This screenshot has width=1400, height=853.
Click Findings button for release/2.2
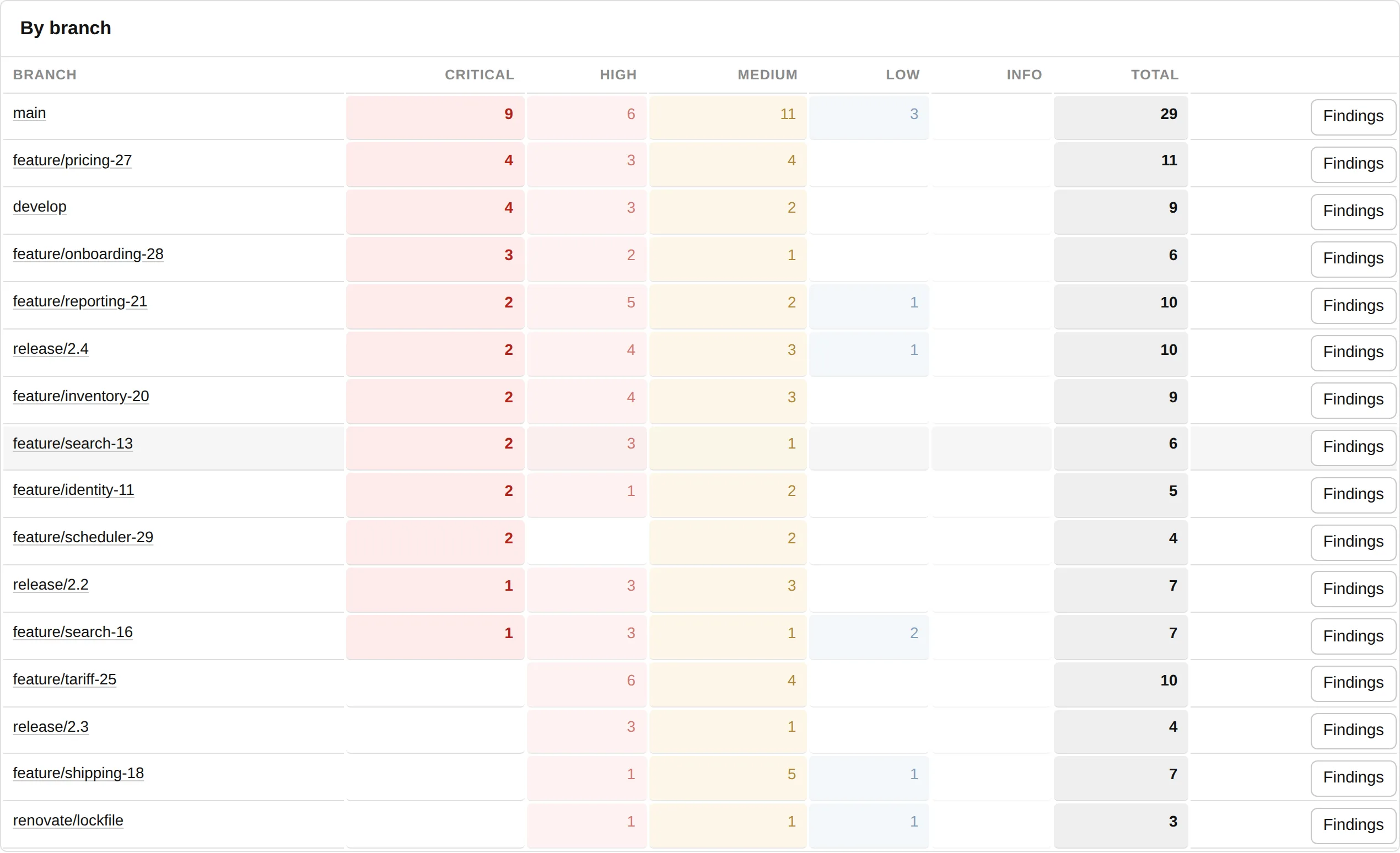(1353, 589)
